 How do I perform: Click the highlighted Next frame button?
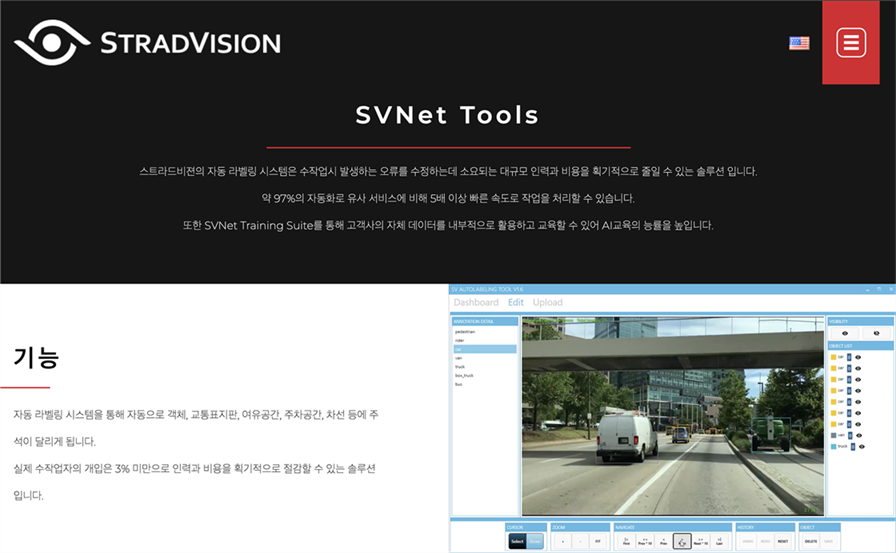(682, 541)
